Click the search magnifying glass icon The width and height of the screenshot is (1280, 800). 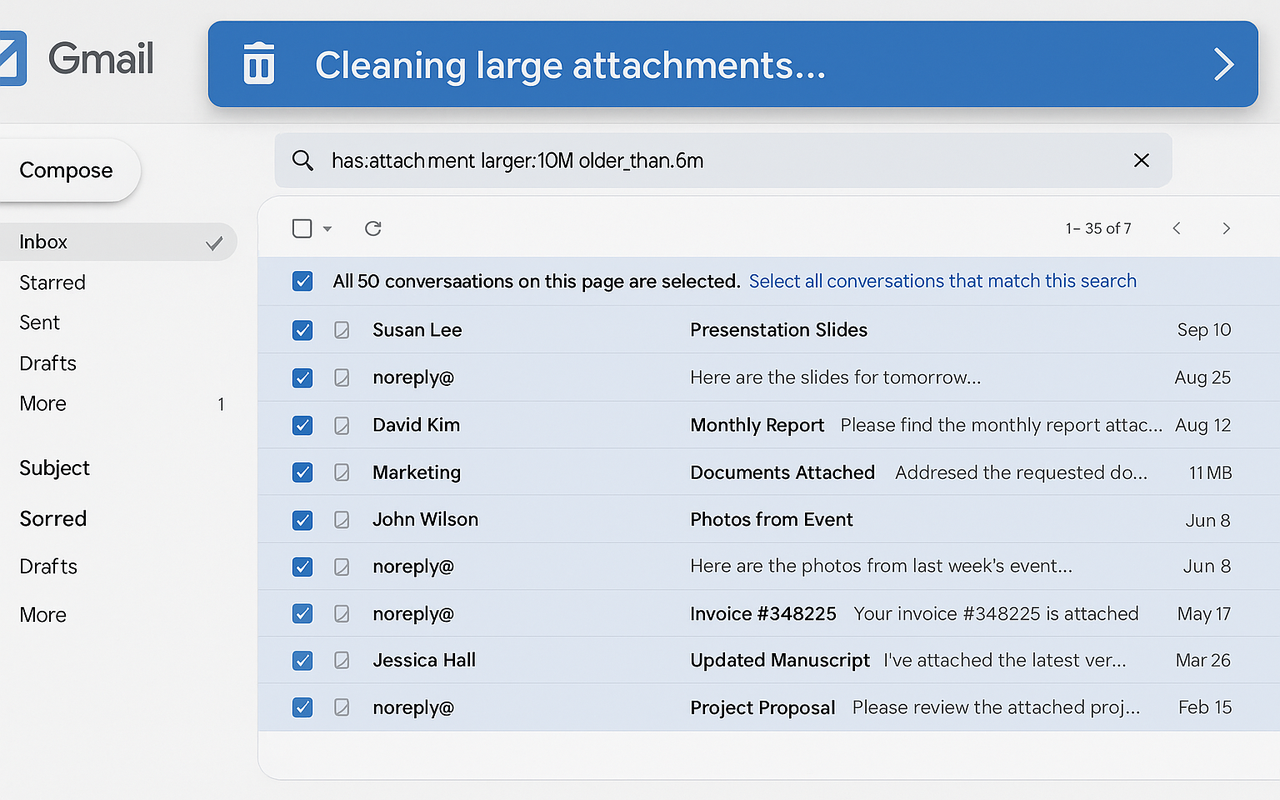coord(303,160)
